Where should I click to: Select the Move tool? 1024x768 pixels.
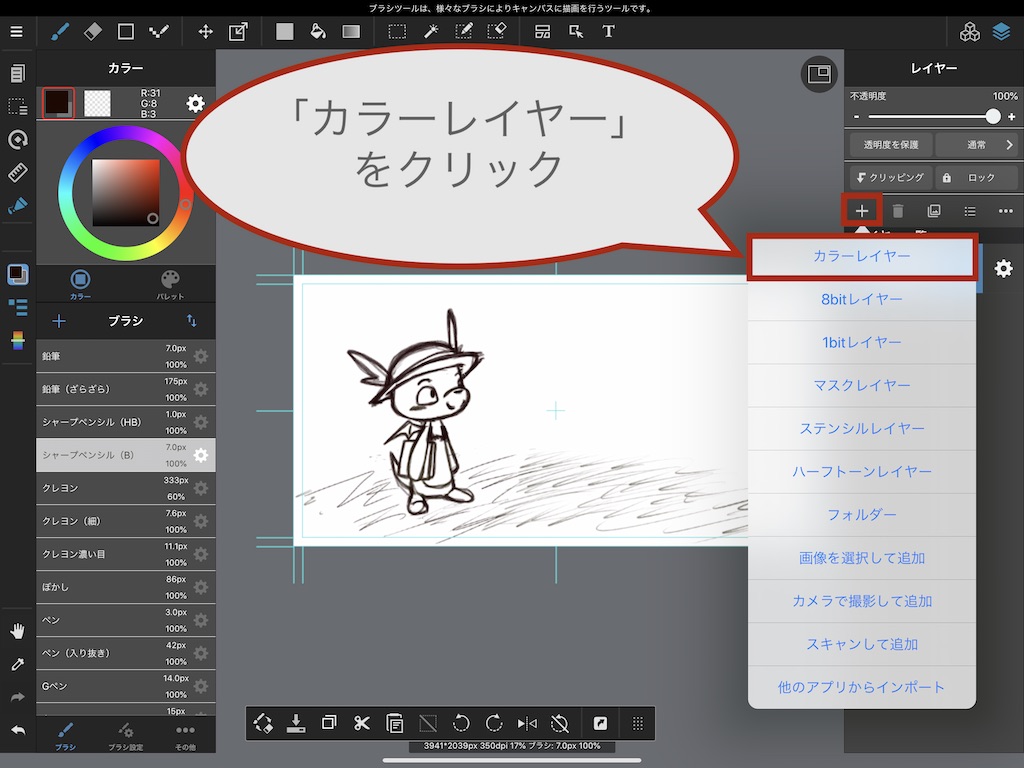(205, 32)
